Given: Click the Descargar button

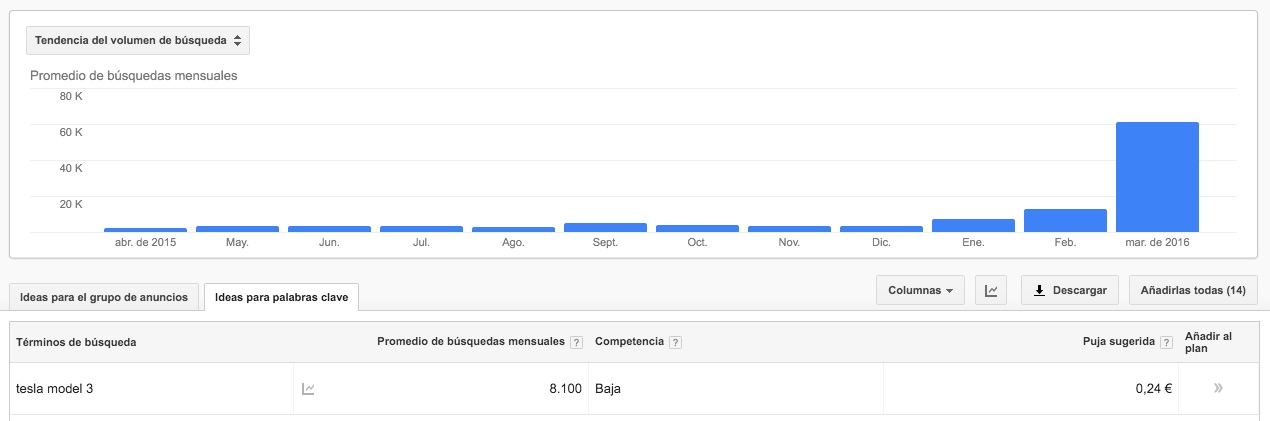Looking at the screenshot, I should pyautogui.click(x=1068, y=290).
